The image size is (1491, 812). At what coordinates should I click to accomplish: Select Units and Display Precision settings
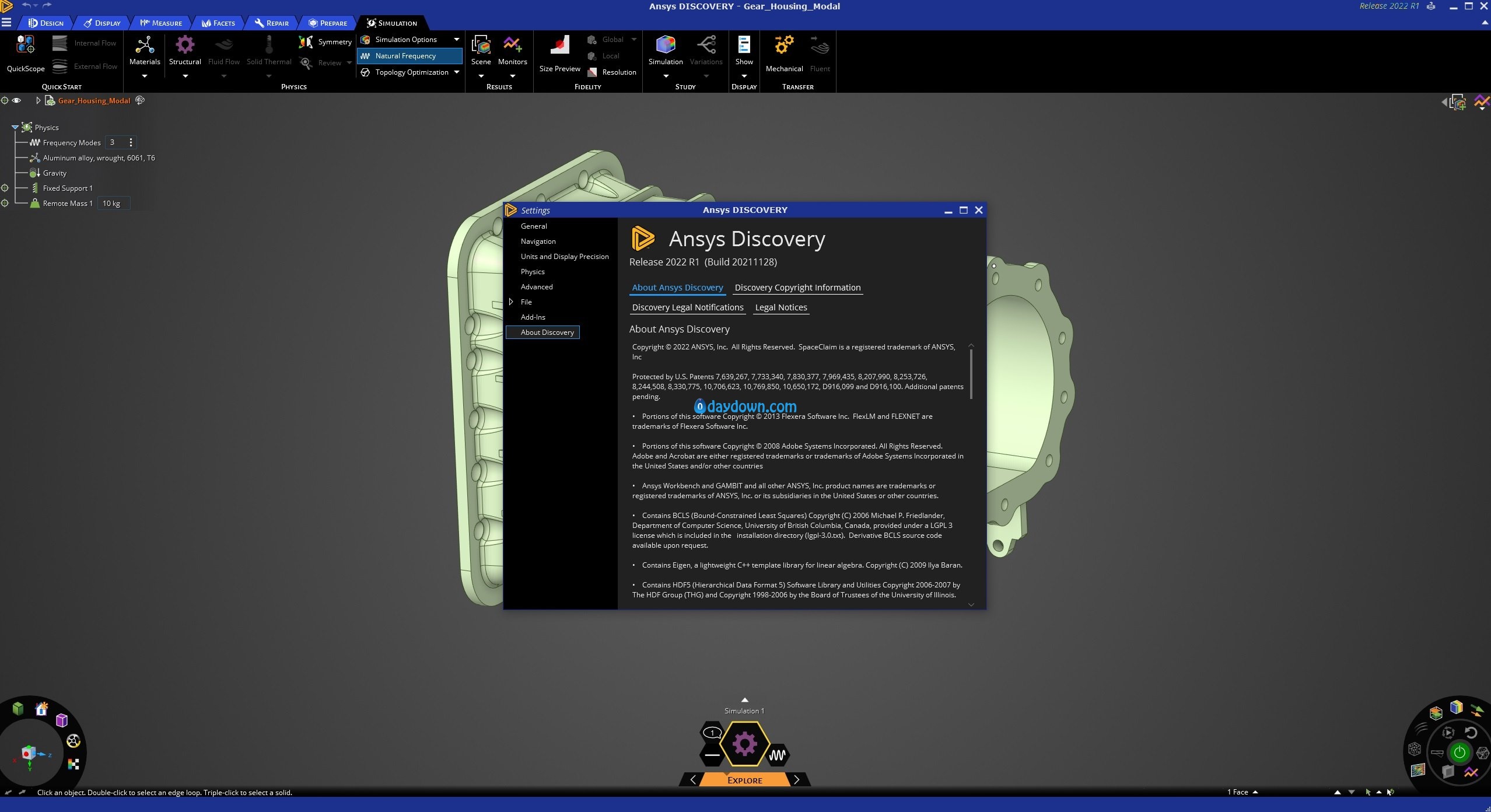point(564,256)
